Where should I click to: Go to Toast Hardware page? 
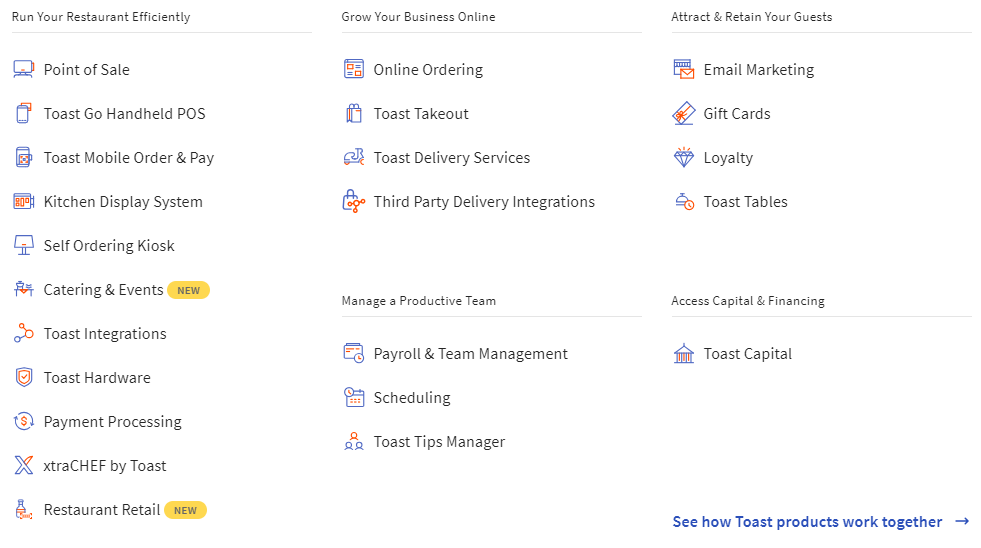coord(97,378)
